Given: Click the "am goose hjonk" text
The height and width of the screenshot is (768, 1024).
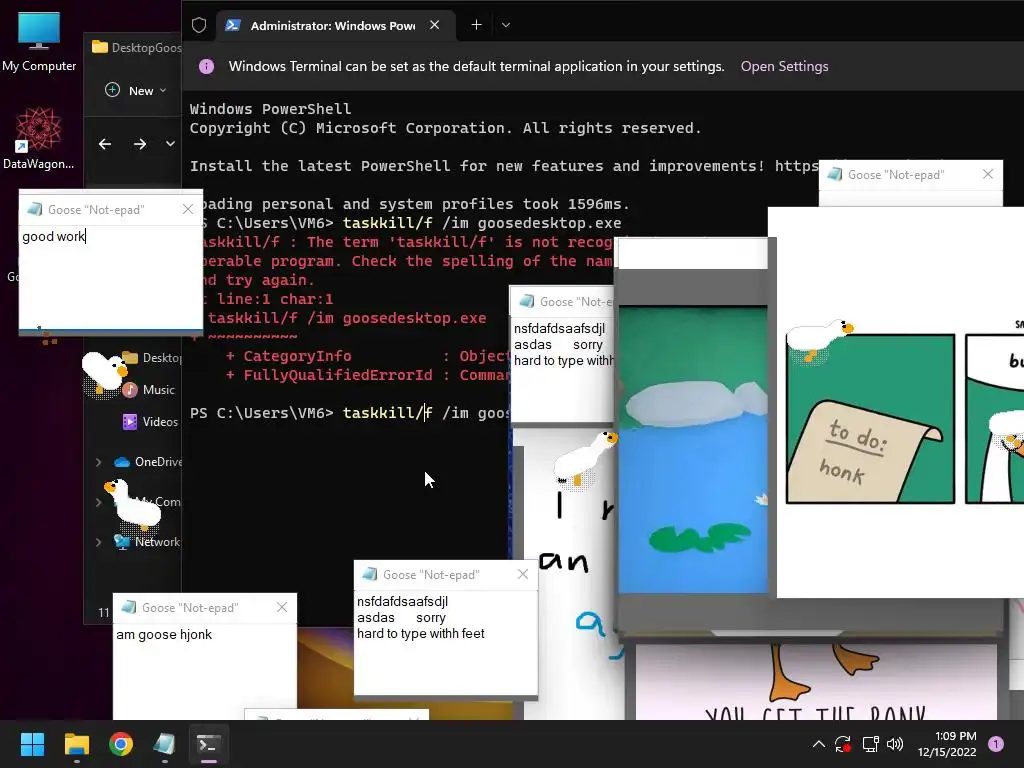Looking at the screenshot, I should click(x=164, y=635).
